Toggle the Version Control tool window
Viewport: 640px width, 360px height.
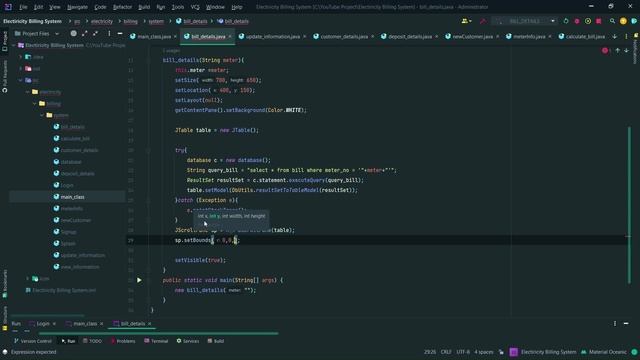[x=33, y=341]
